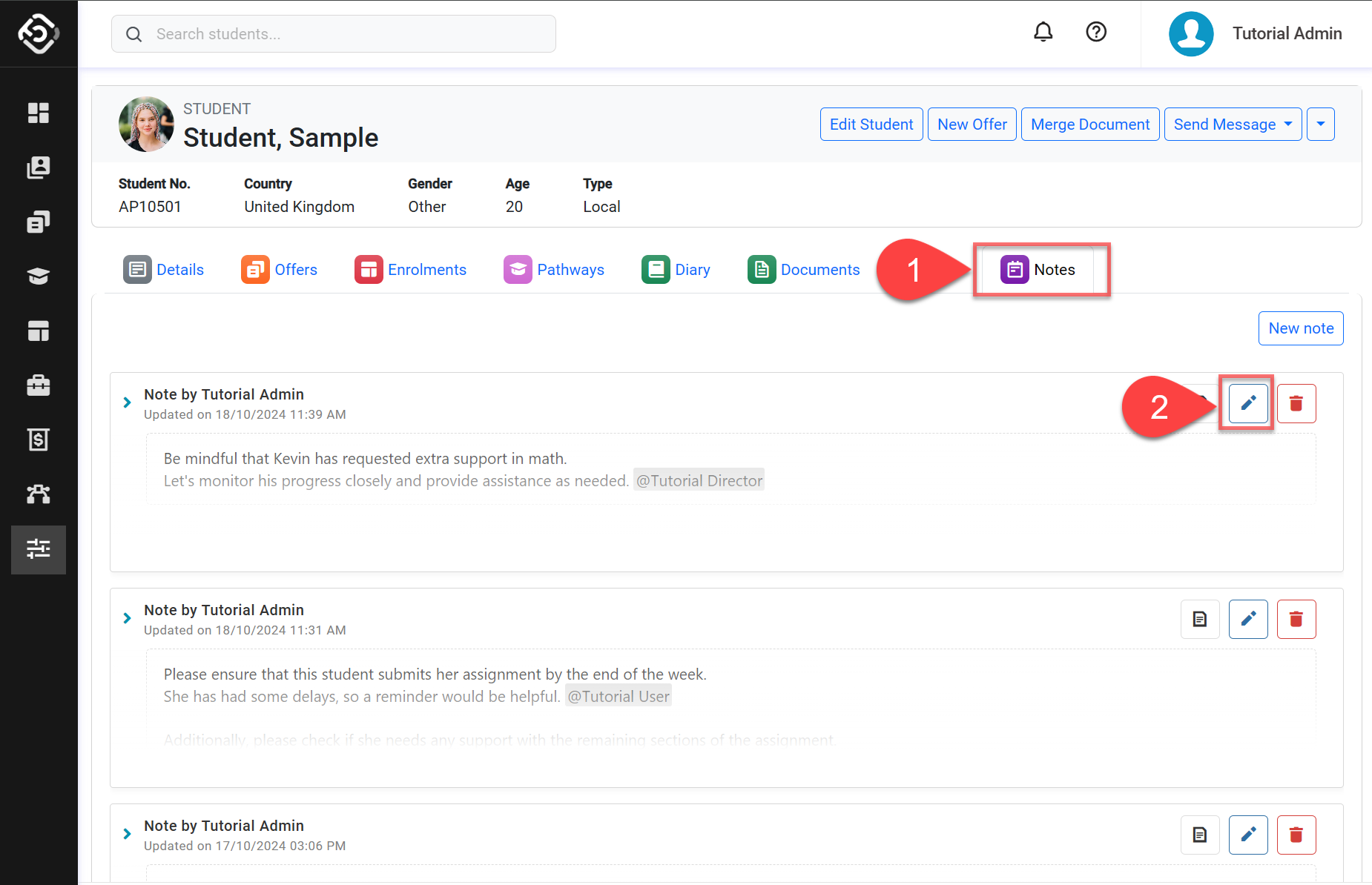This screenshot has height=885, width=1372.
Task: Open the notifications bell
Action: (x=1043, y=32)
